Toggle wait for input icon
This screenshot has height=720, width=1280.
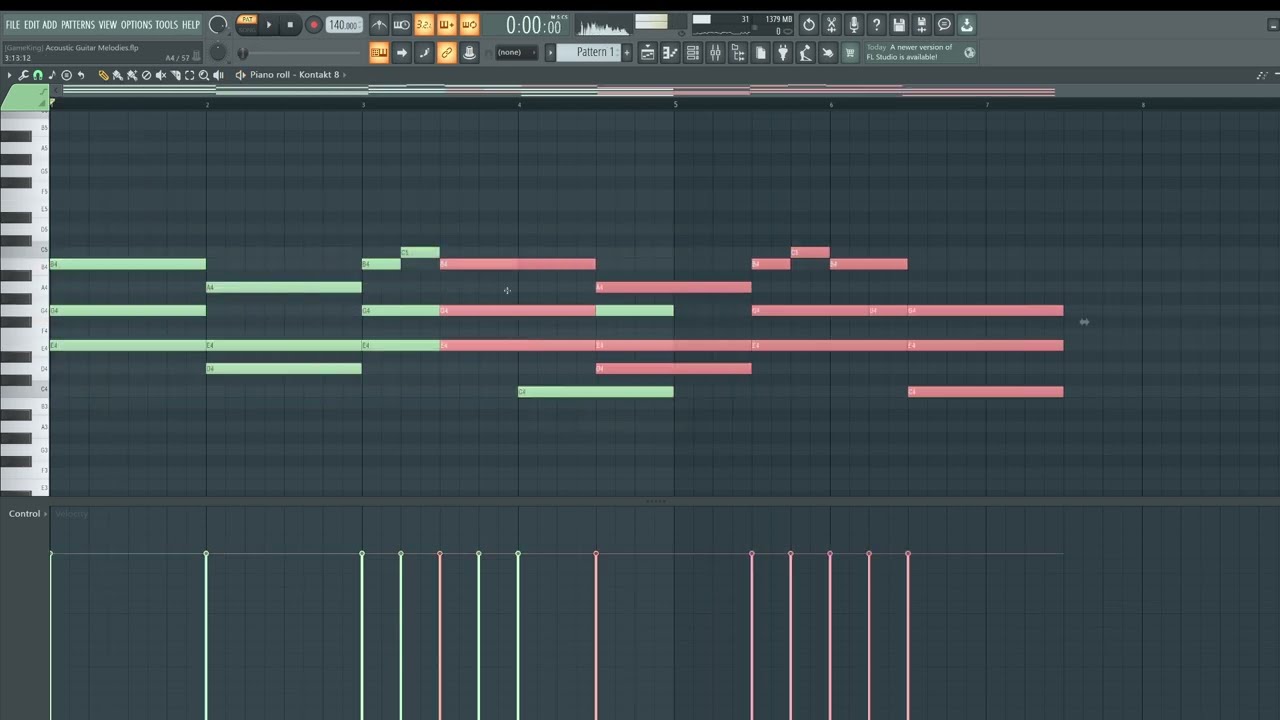[x=401, y=25]
